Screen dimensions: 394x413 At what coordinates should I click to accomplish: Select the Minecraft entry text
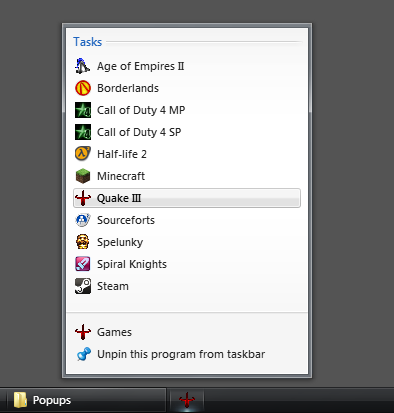point(121,176)
